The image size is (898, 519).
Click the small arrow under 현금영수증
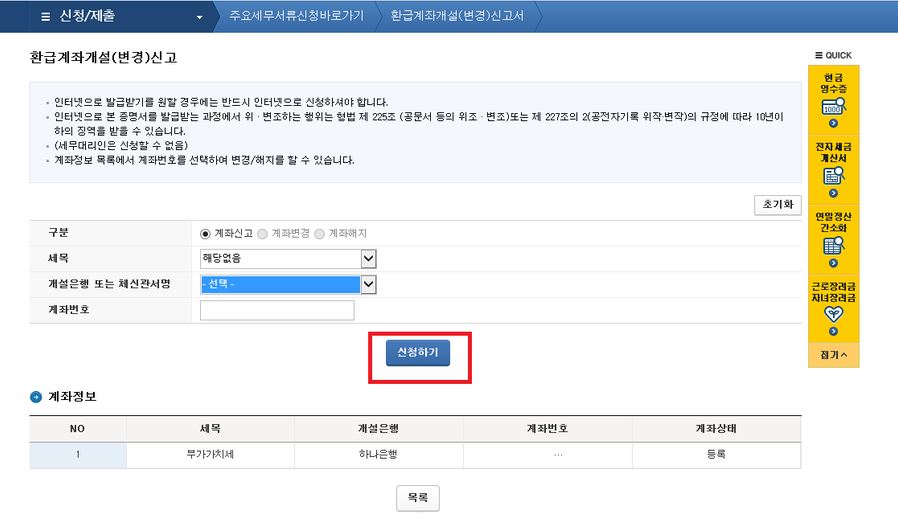(x=833, y=123)
